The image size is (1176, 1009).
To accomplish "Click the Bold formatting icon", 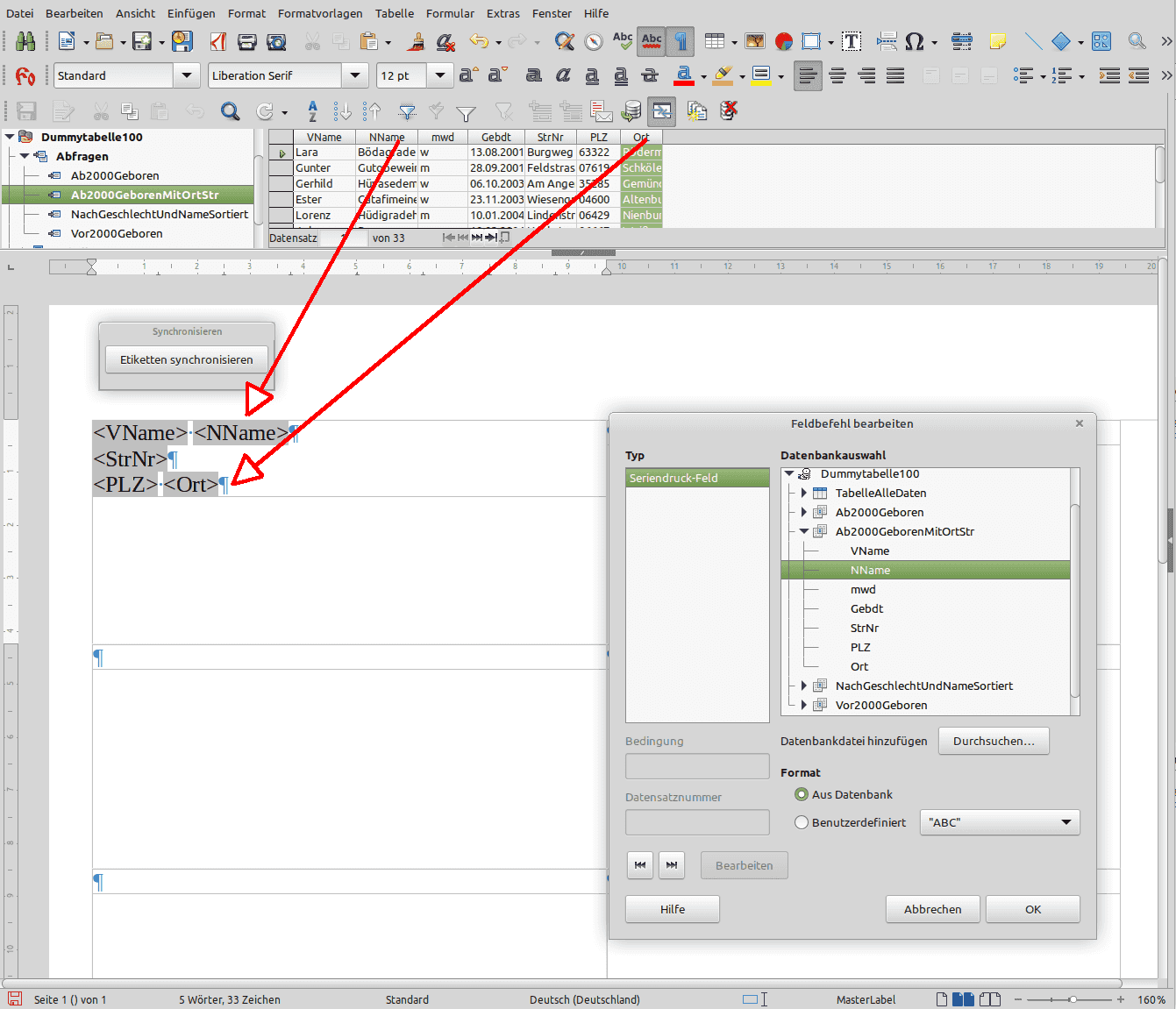I will tap(534, 75).
